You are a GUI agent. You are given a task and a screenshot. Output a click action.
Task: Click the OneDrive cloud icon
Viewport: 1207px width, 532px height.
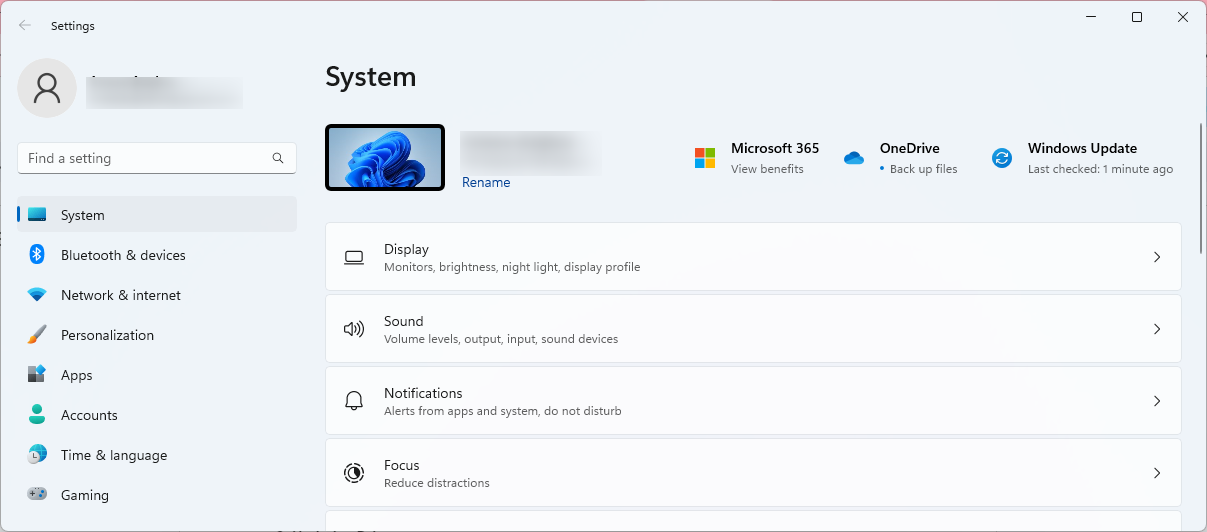pyautogui.click(x=854, y=158)
